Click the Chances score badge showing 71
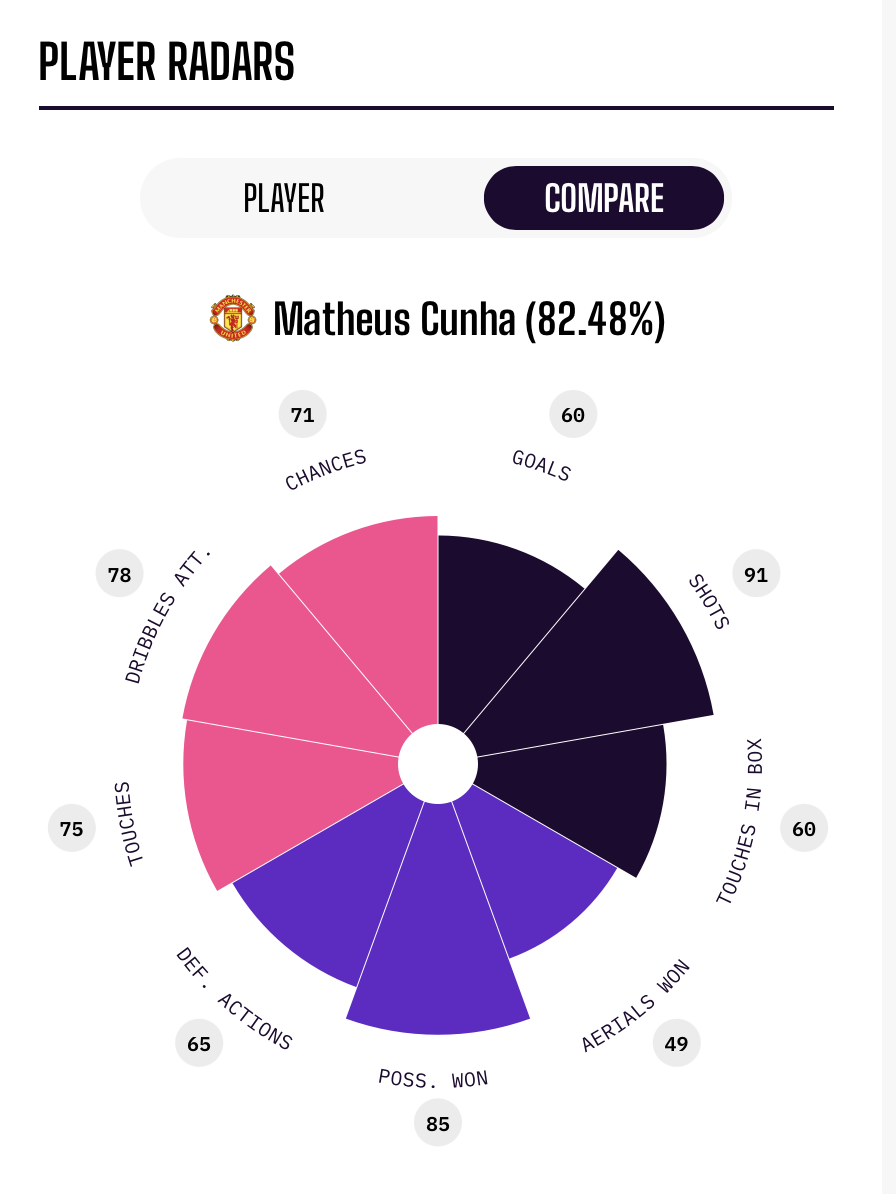The image size is (896, 1194). click(302, 415)
